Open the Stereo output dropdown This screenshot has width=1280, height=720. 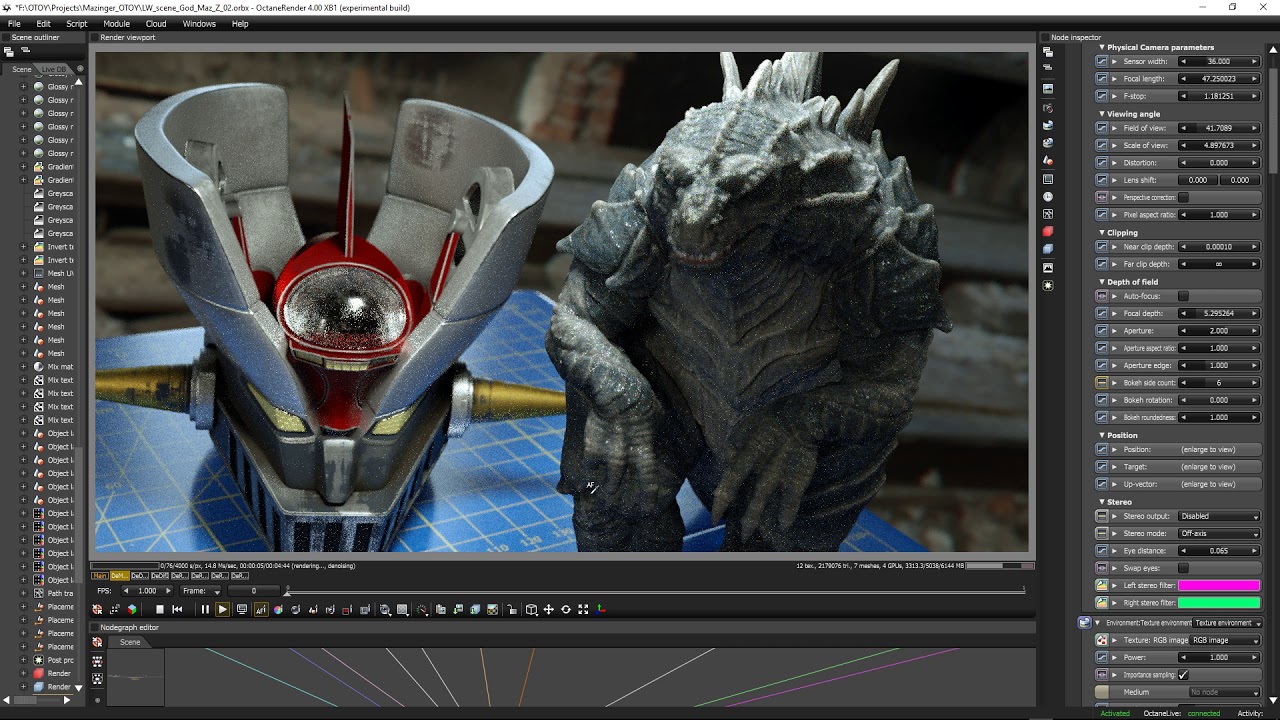(x=1219, y=516)
